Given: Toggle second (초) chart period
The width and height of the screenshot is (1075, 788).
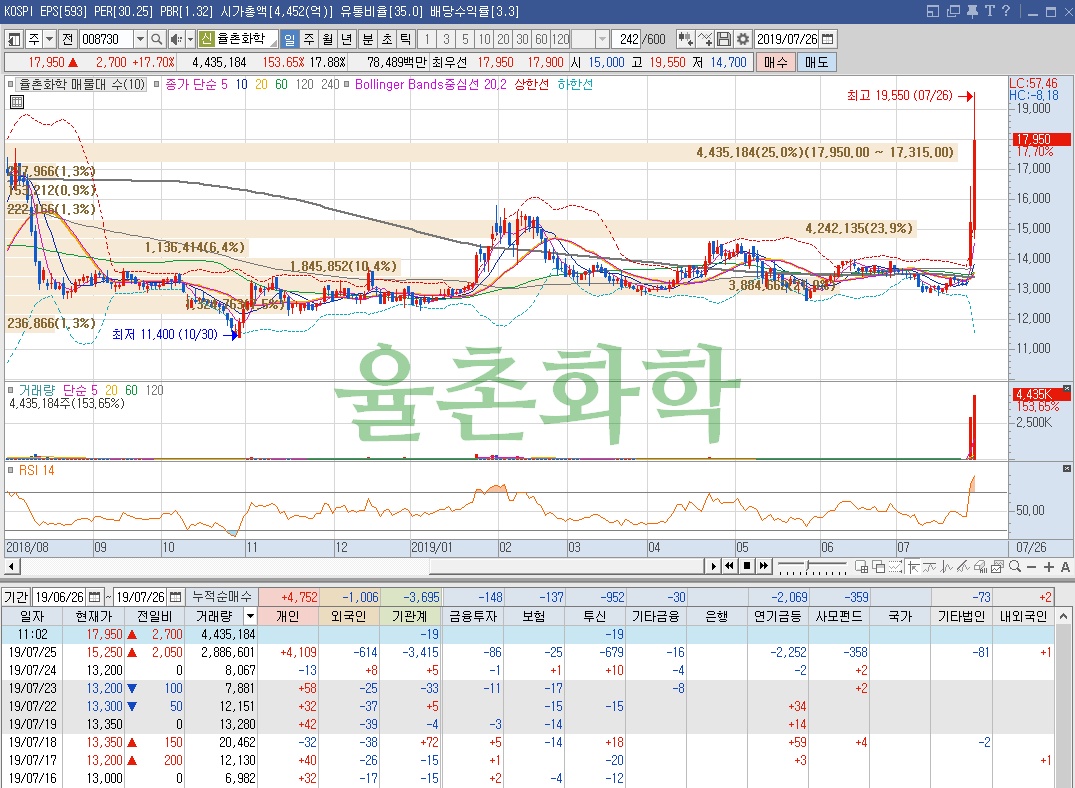Looking at the screenshot, I should [387, 39].
